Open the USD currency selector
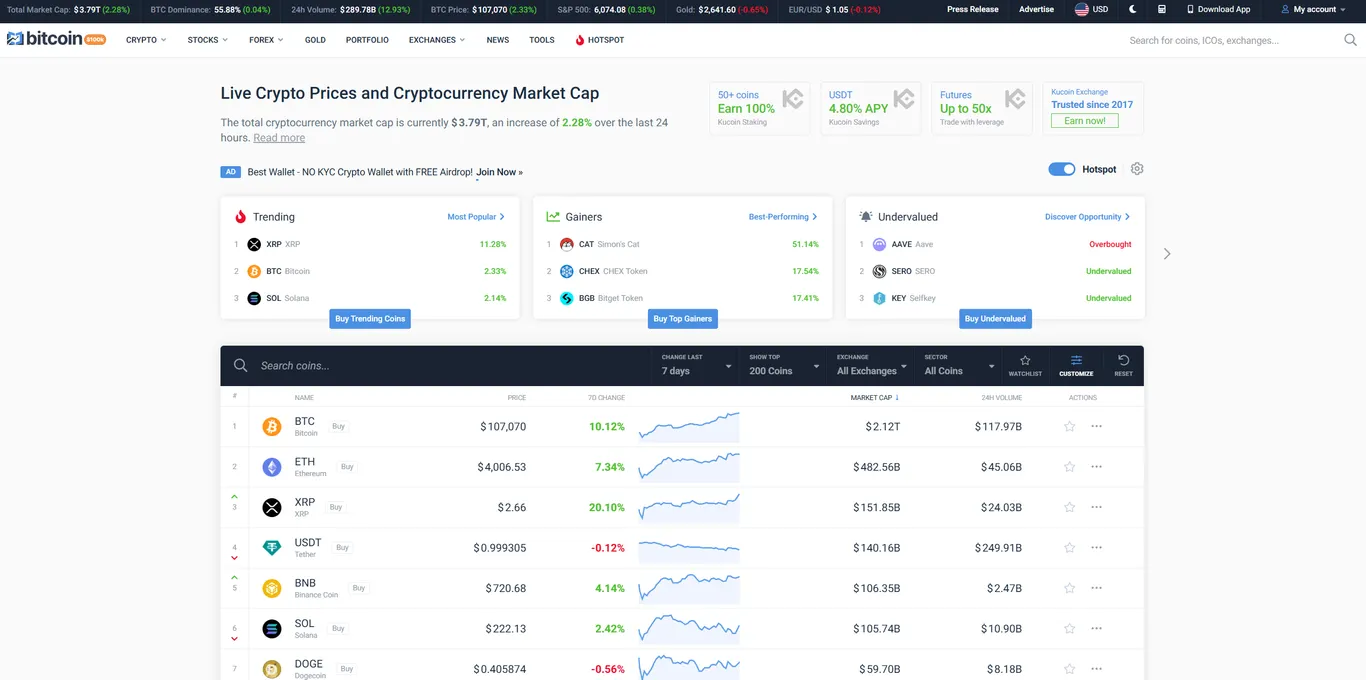Image resolution: width=1366 pixels, height=680 pixels. (1091, 9)
